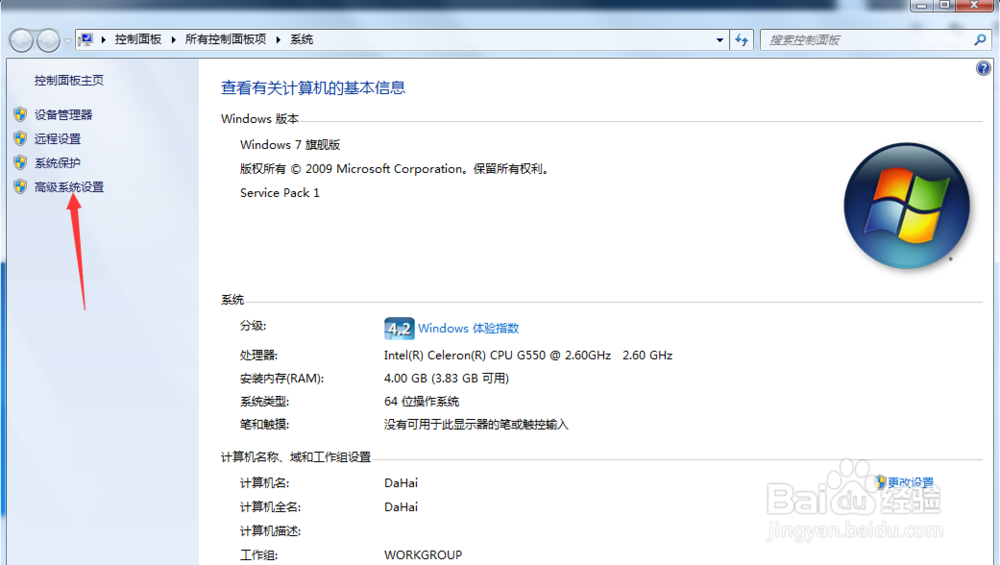The width and height of the screenshot is (1000, 565).
Task: Click the Service Pack 1 text
Action: [x=279, y=193]
